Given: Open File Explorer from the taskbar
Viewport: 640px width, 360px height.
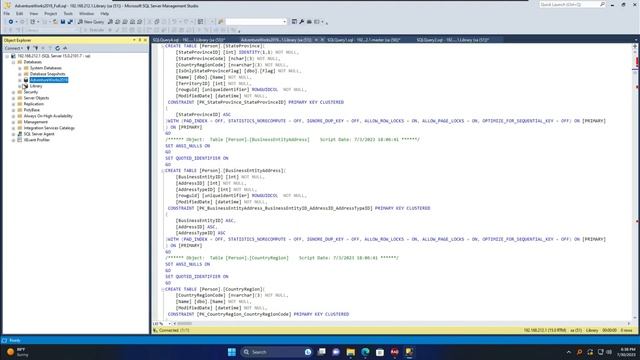Looking at the screenshot, I should [351, 352].
